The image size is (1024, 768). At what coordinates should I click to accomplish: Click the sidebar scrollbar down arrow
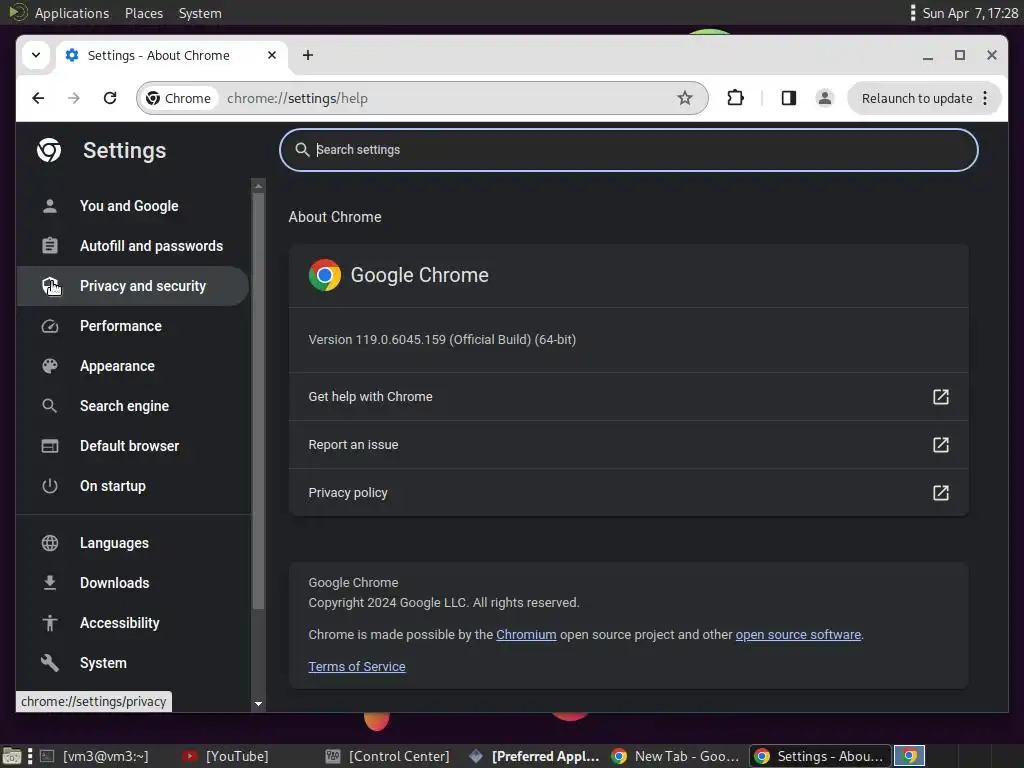(258, 704)
